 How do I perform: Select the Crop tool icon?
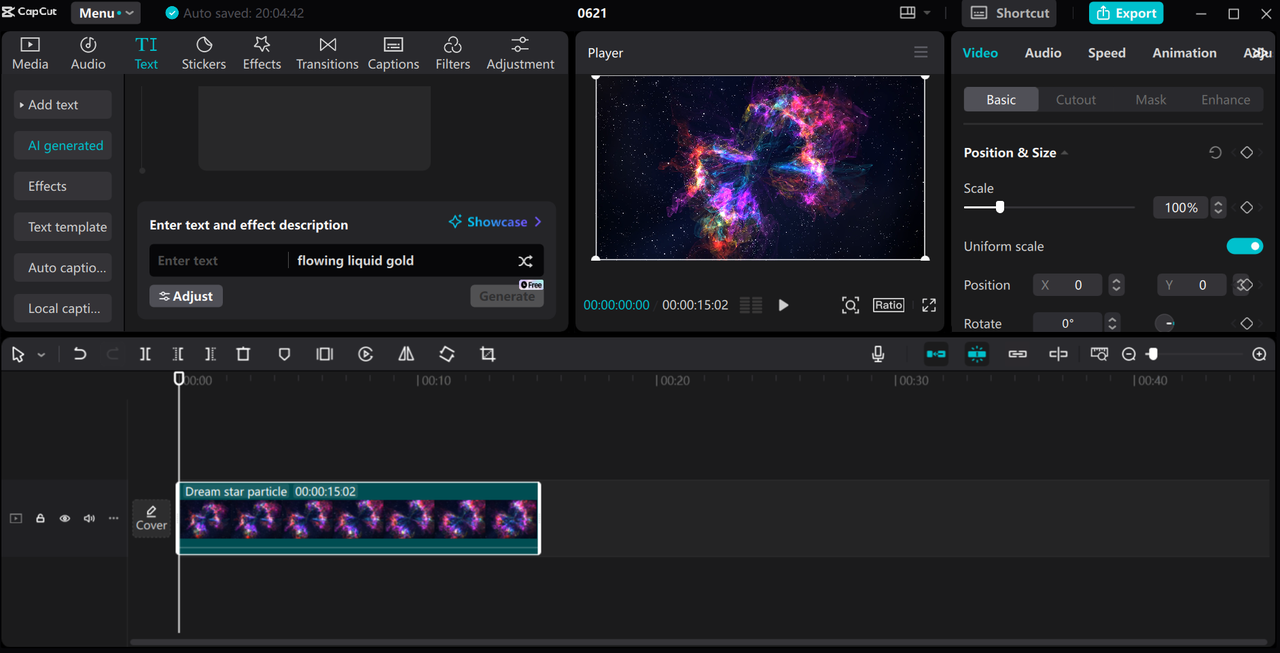(x=487, y=354)
